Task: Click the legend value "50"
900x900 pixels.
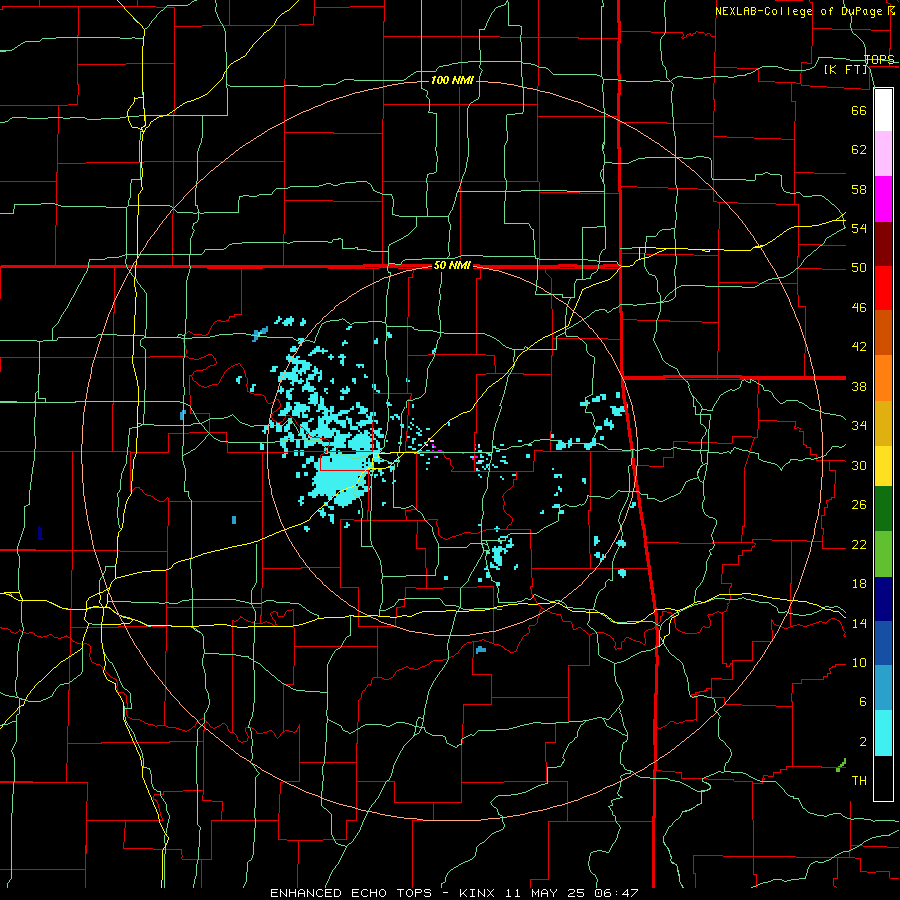Action: (859, 268)
